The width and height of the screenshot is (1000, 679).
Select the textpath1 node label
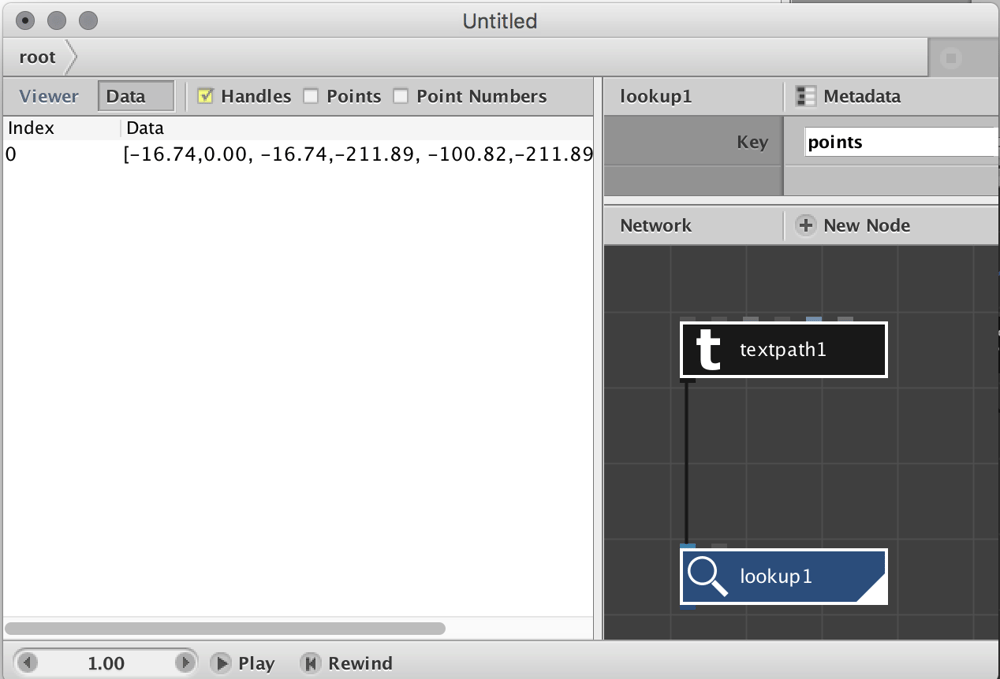point(783,349)
